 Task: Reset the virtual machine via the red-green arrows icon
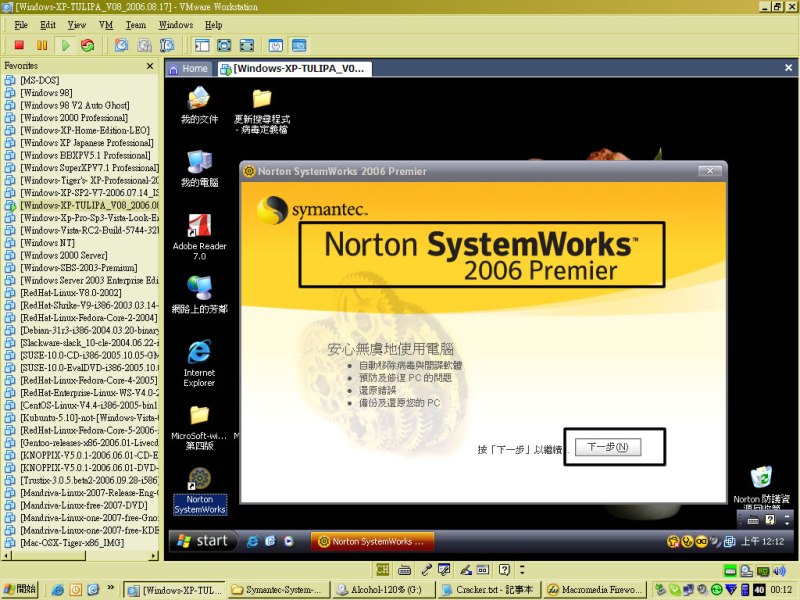(x=88, y=45)
